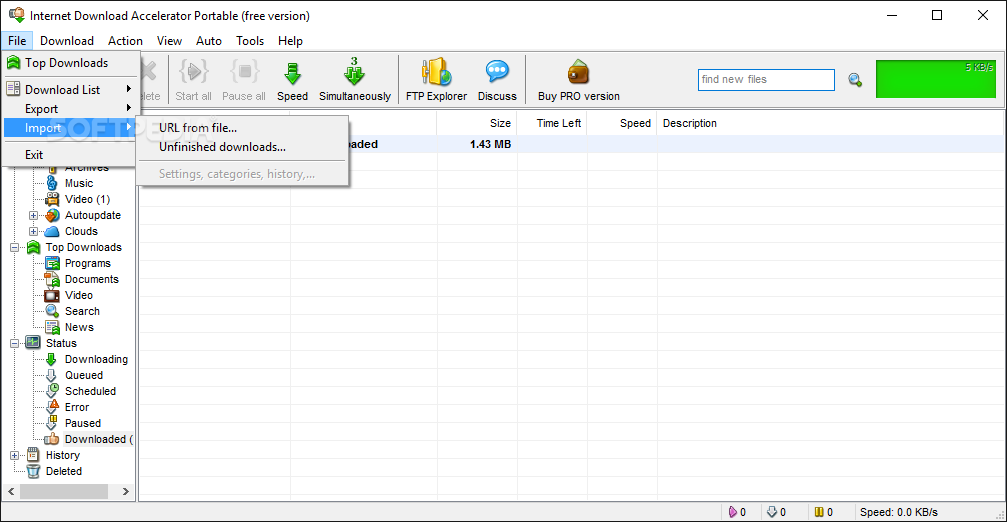Select Top Downloads in the tree
The width and height of the screenshot is (1007, 522).
83,247
